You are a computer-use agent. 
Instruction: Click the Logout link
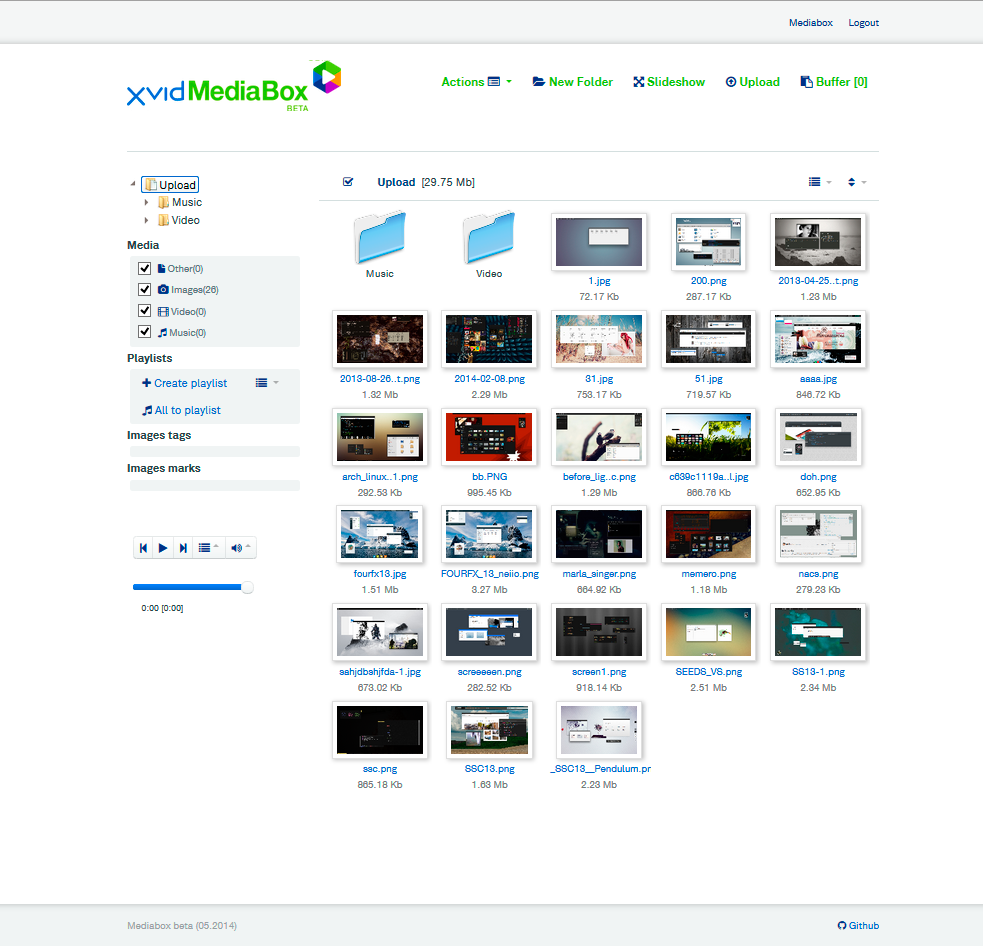(x=863, y=22)
